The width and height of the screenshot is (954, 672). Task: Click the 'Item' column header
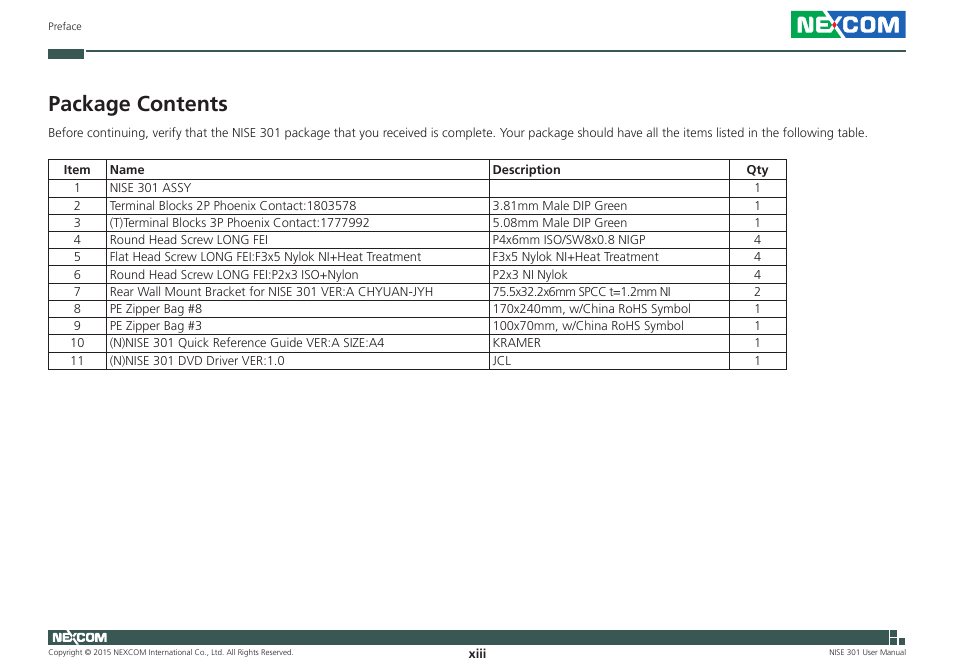coord(77,170)
